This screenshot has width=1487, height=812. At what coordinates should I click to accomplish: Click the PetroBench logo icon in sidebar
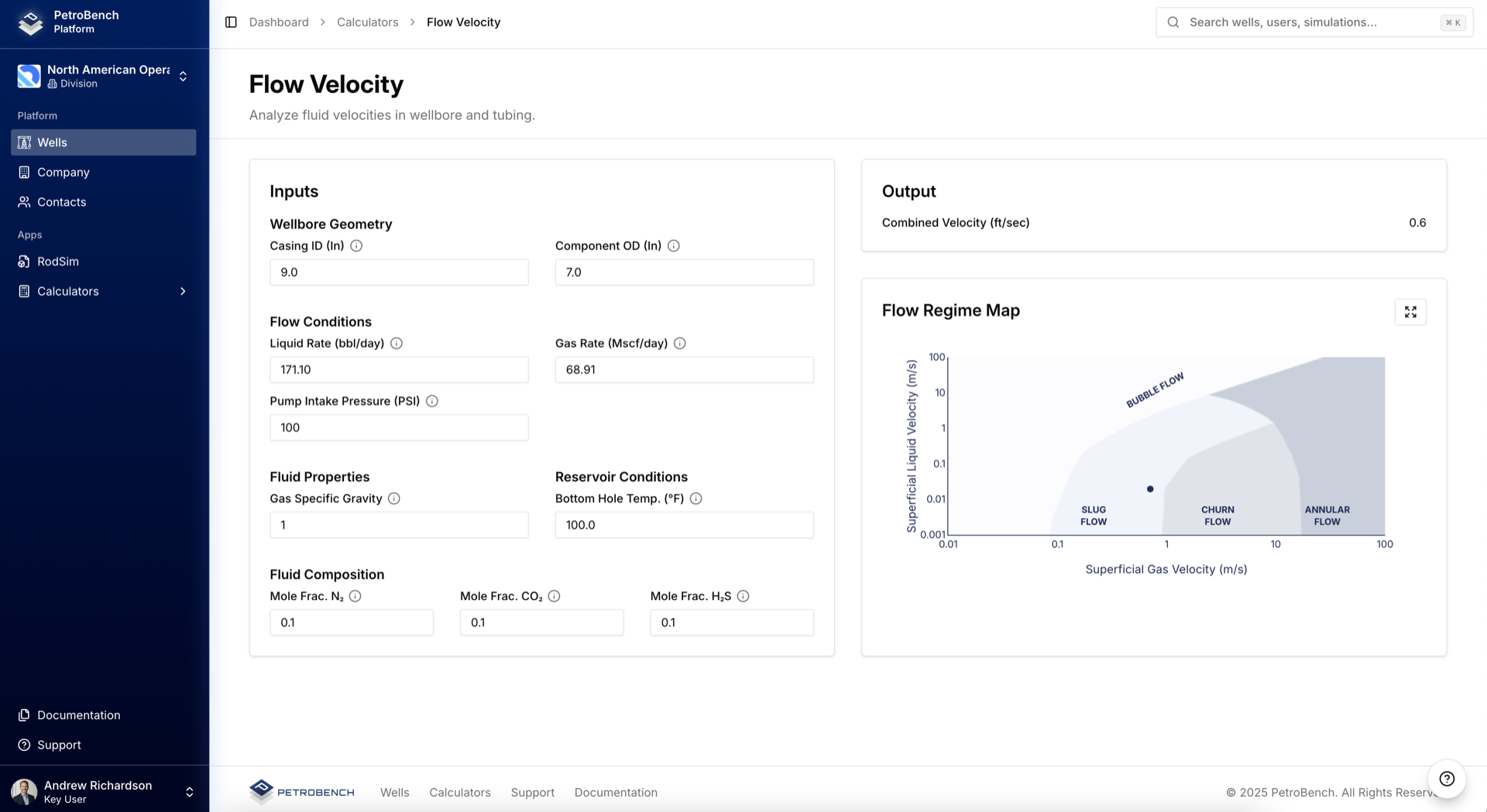pyautogui.click(x=29, y=22)
